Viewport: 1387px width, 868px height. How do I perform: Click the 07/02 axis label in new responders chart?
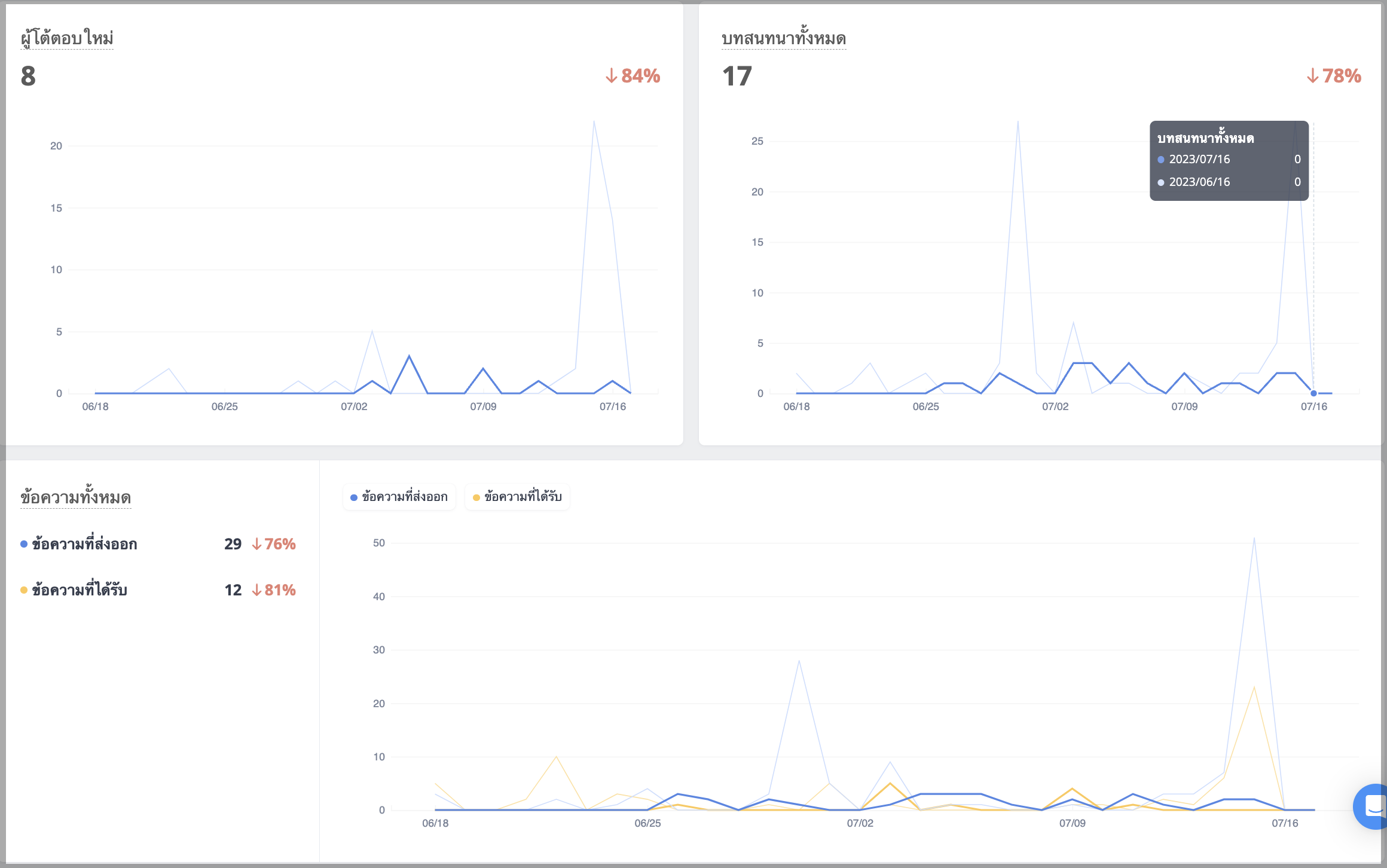point(354,407)
